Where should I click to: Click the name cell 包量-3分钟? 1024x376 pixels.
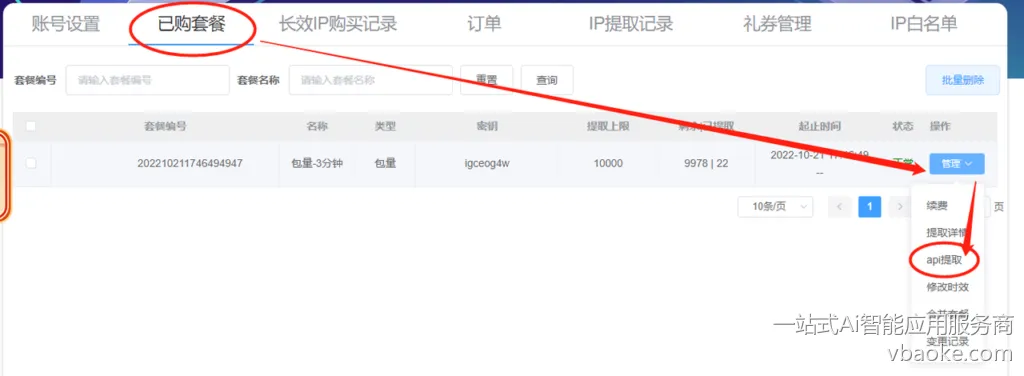[317, 164]
